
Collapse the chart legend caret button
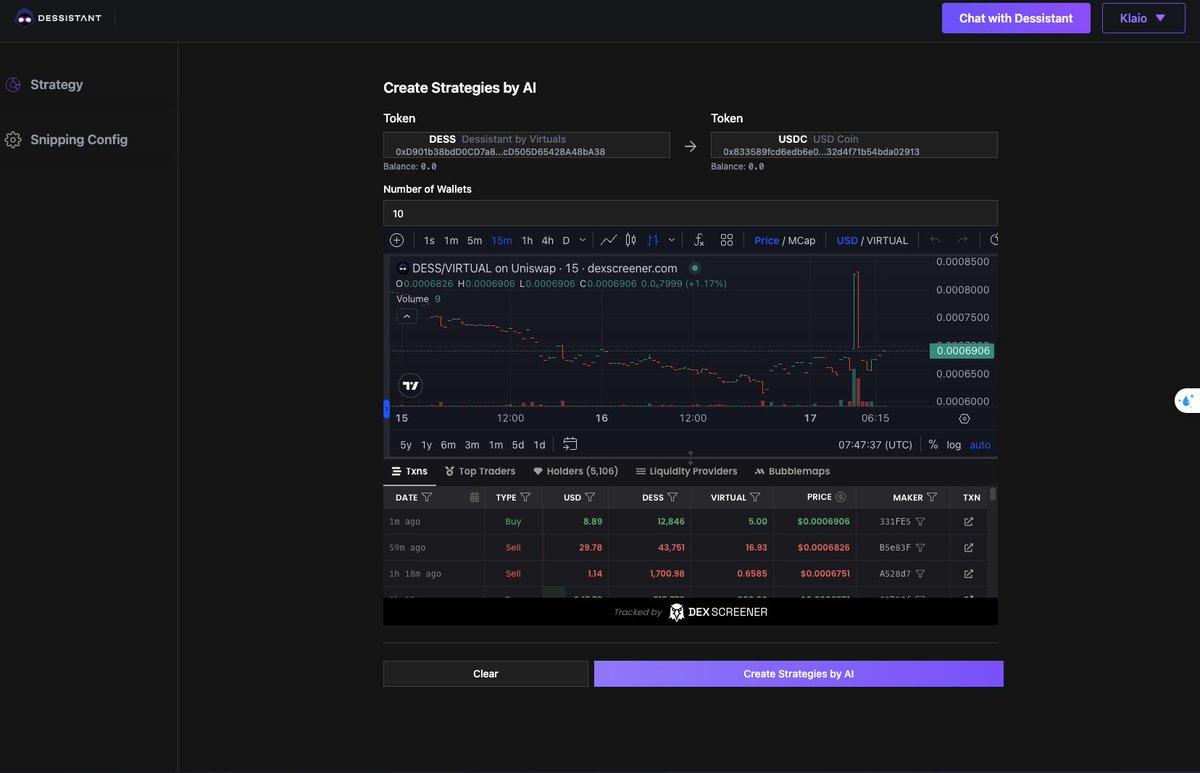click(407, 316)
